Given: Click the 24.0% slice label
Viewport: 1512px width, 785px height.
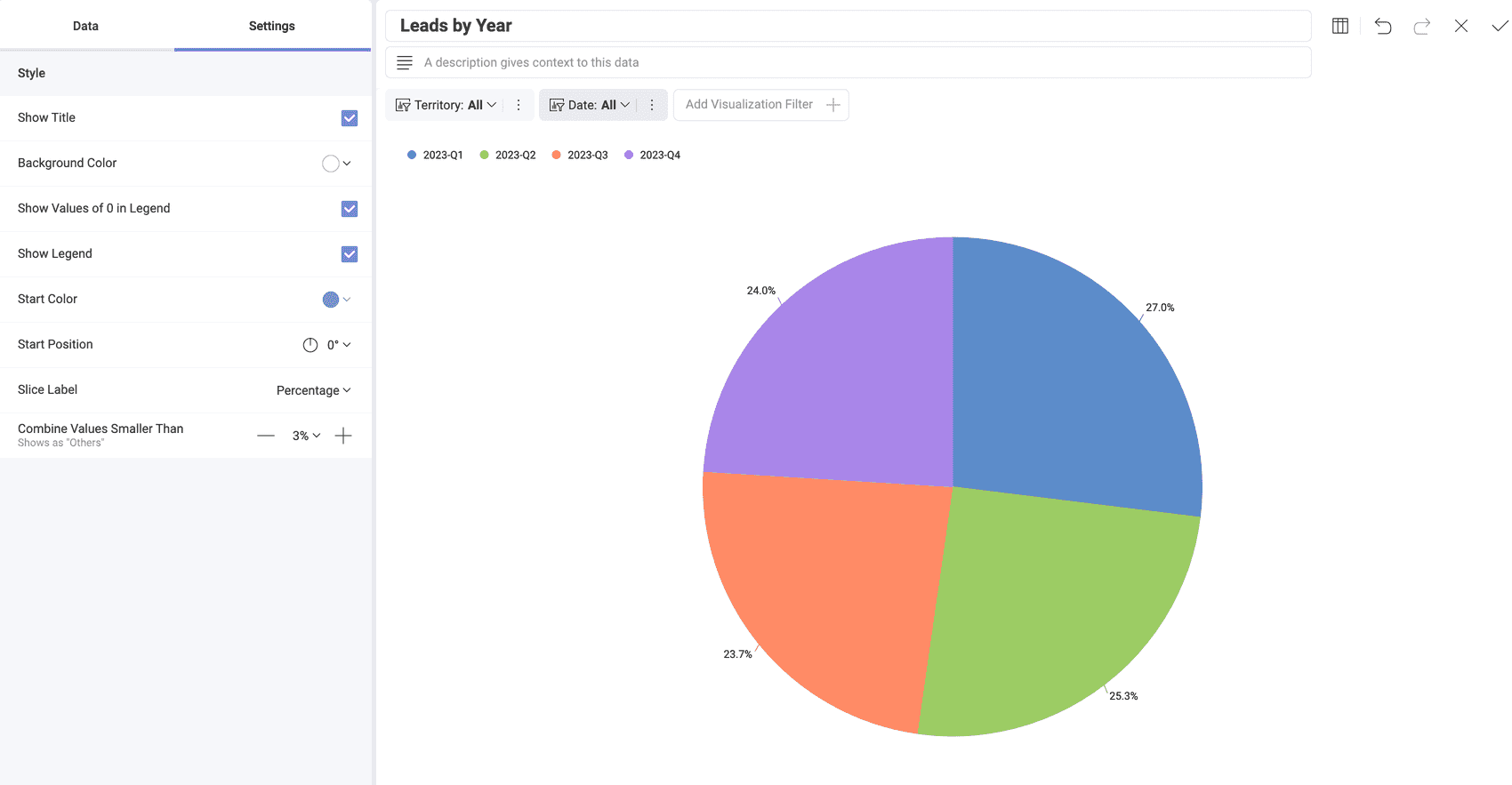Looking at the screenshot, I should click(760, 291).
